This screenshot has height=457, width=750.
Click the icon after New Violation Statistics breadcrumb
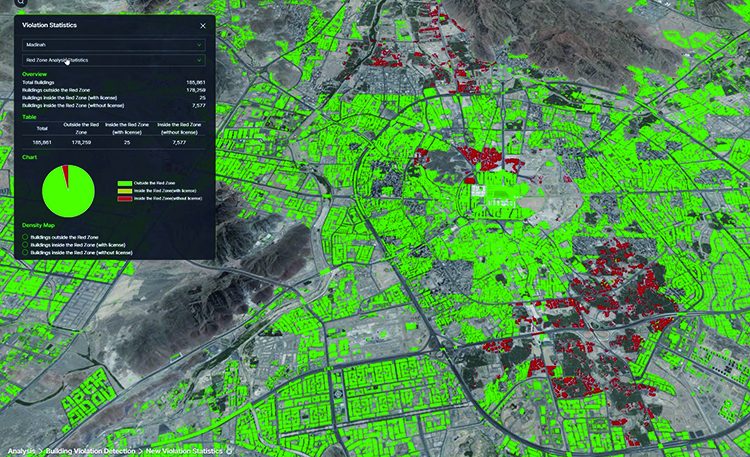(x=230, y=451)
